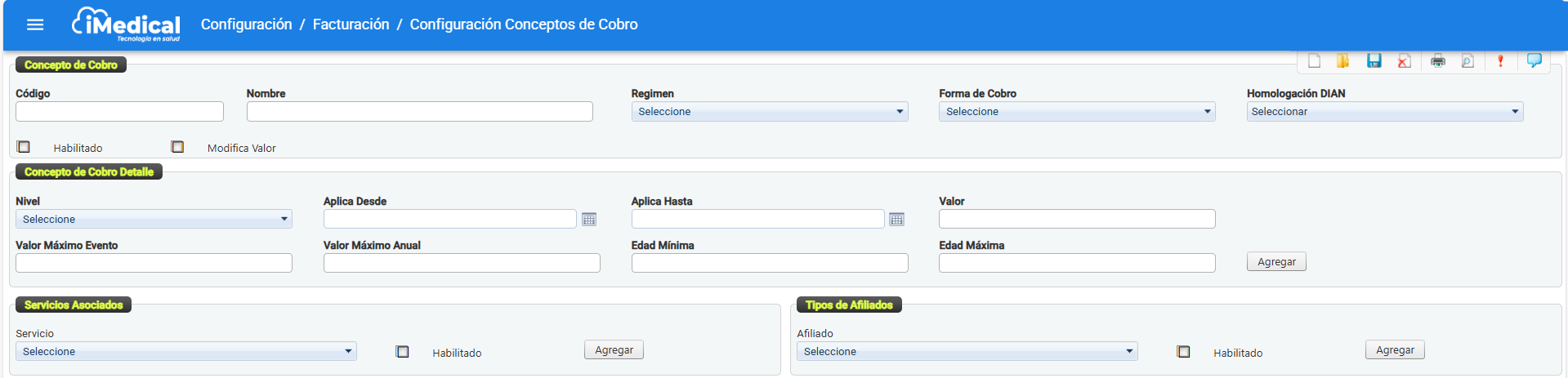Click the red exclamation mark icon
1568x378 pixels.
pos(1500,61)
